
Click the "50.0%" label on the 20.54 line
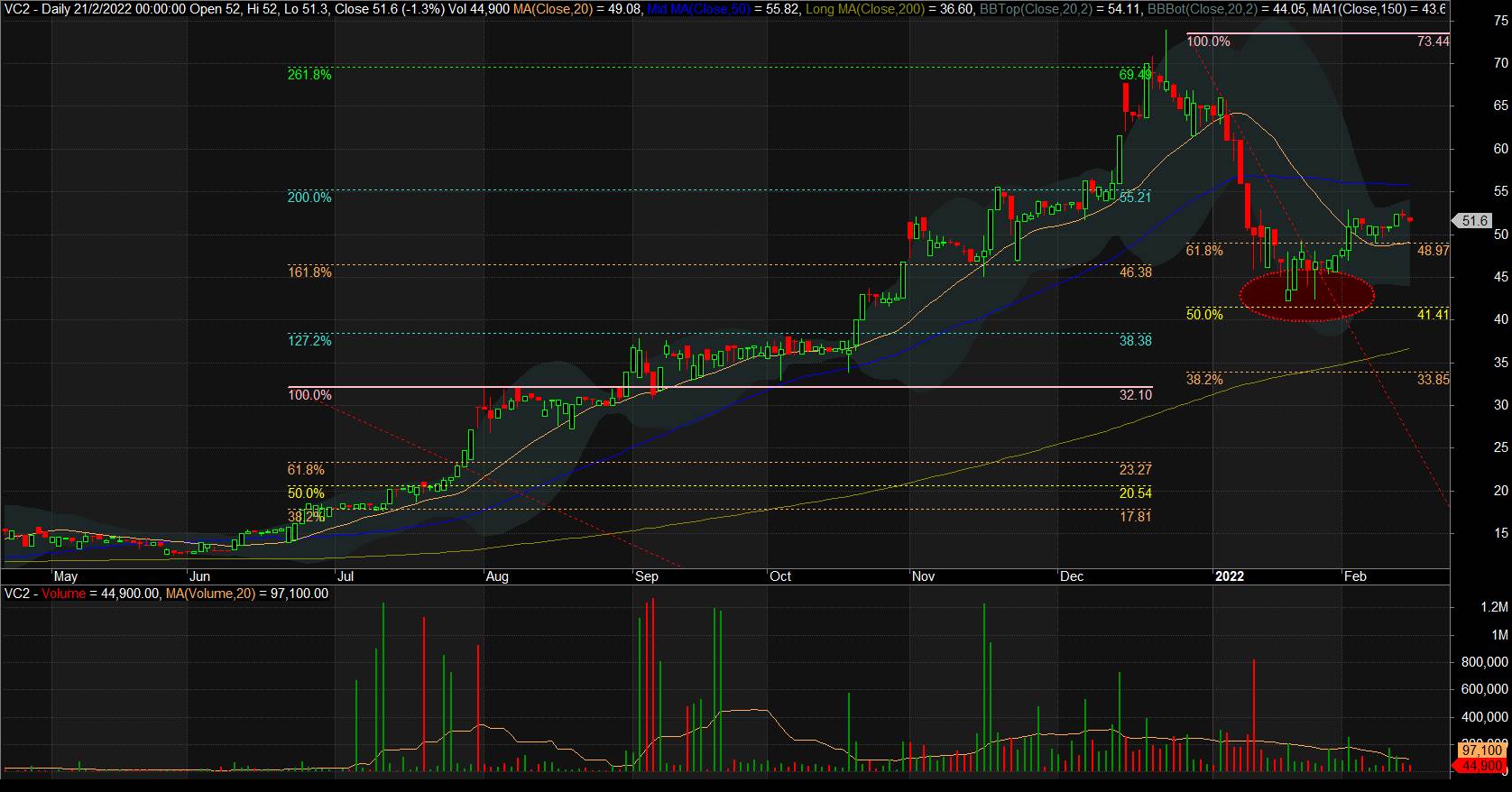[x=306, y=493]
